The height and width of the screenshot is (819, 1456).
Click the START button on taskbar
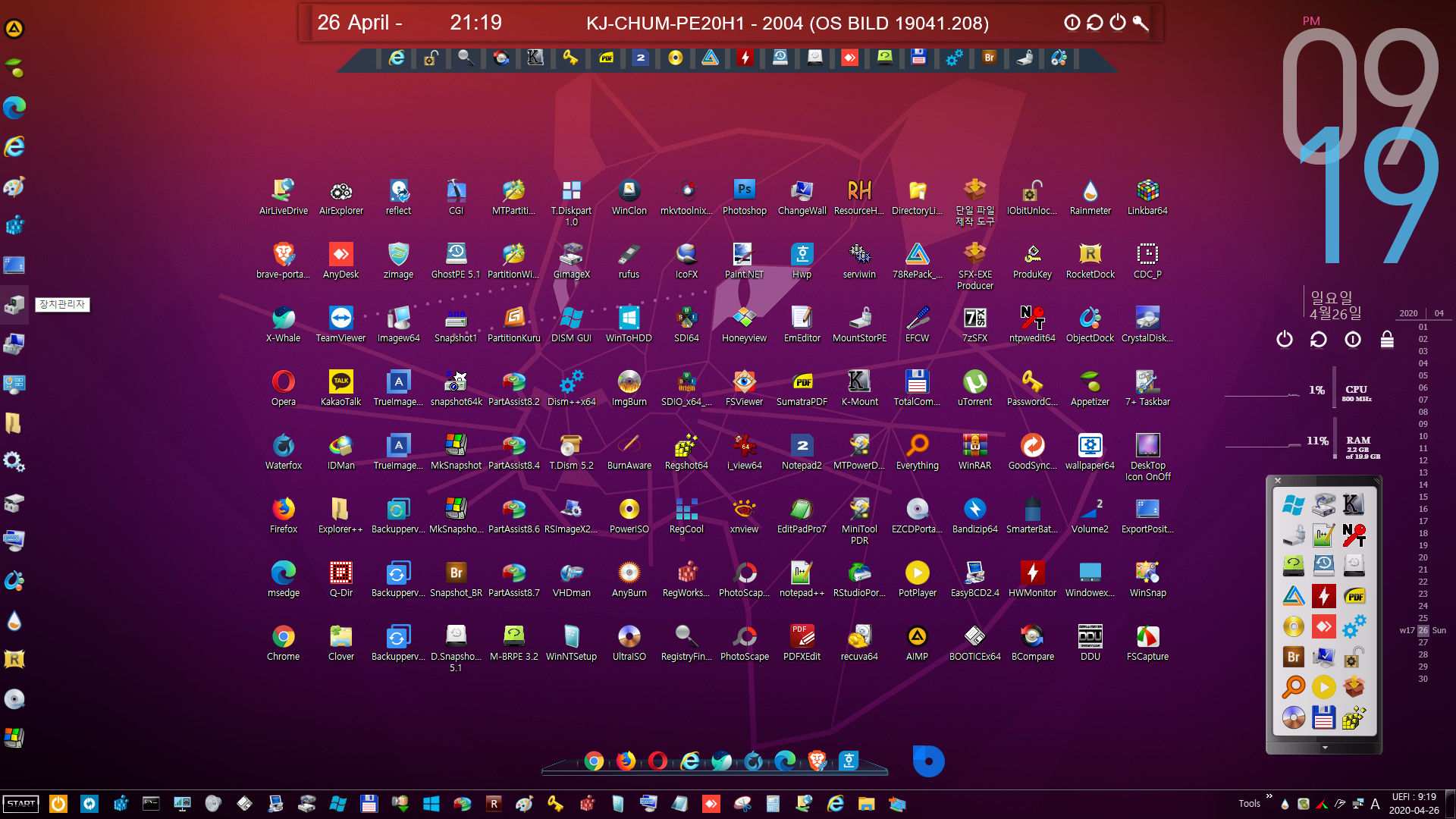[x=21, y=804]
